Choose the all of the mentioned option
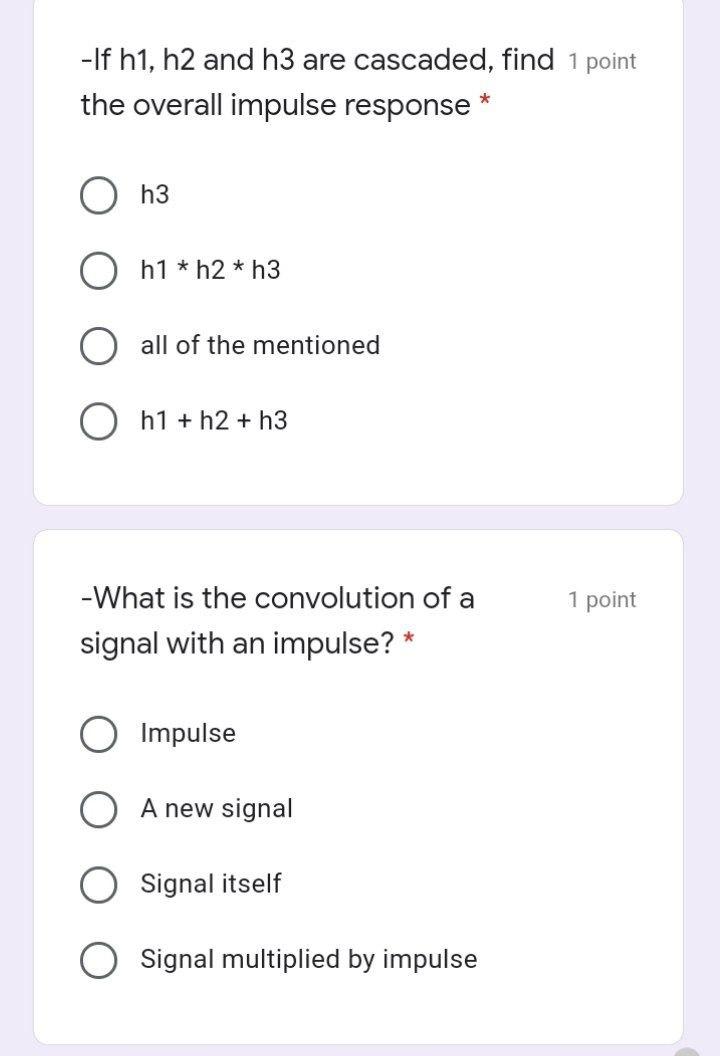The image size is (720, 1056). click(x=98, y=346)
